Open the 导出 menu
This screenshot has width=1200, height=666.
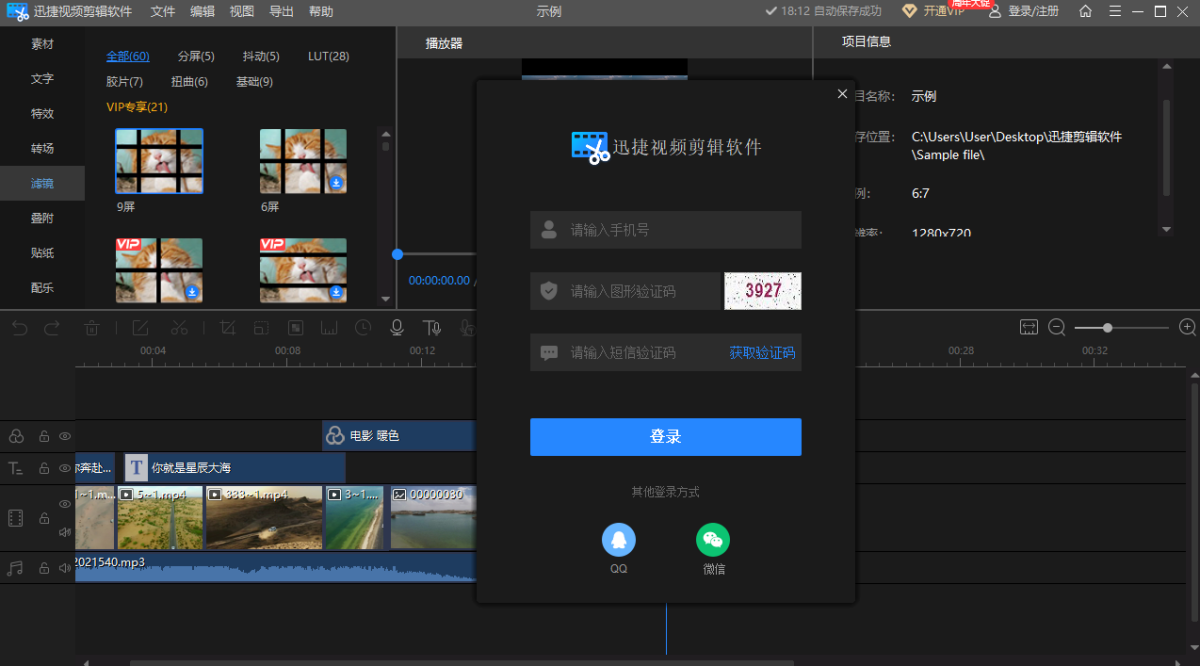point(281,11)
